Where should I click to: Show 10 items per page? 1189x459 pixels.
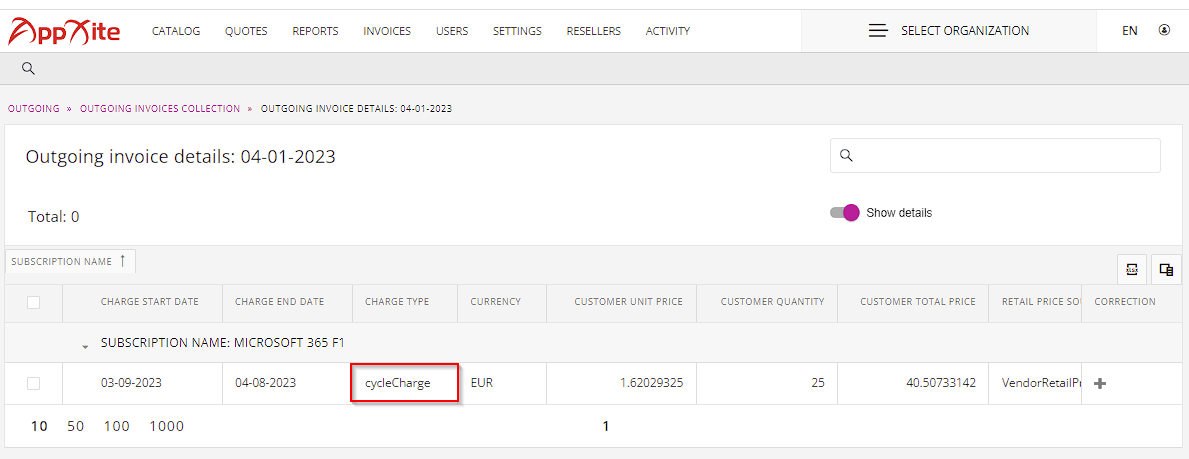point(39,426)
